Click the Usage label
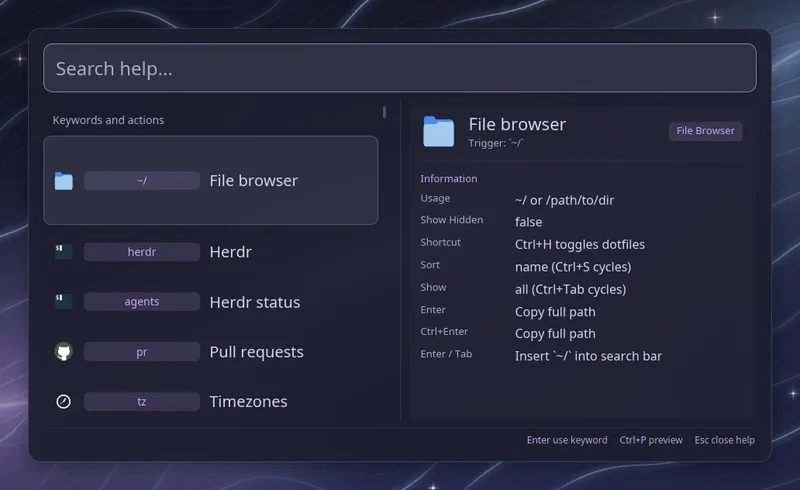800x490 pixels. 435,198
